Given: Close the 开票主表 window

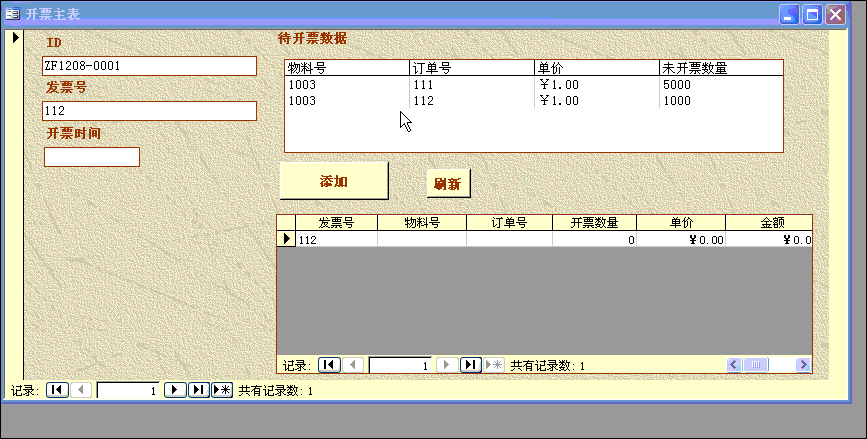Looking at the screenshot, I should pos(836,14).
